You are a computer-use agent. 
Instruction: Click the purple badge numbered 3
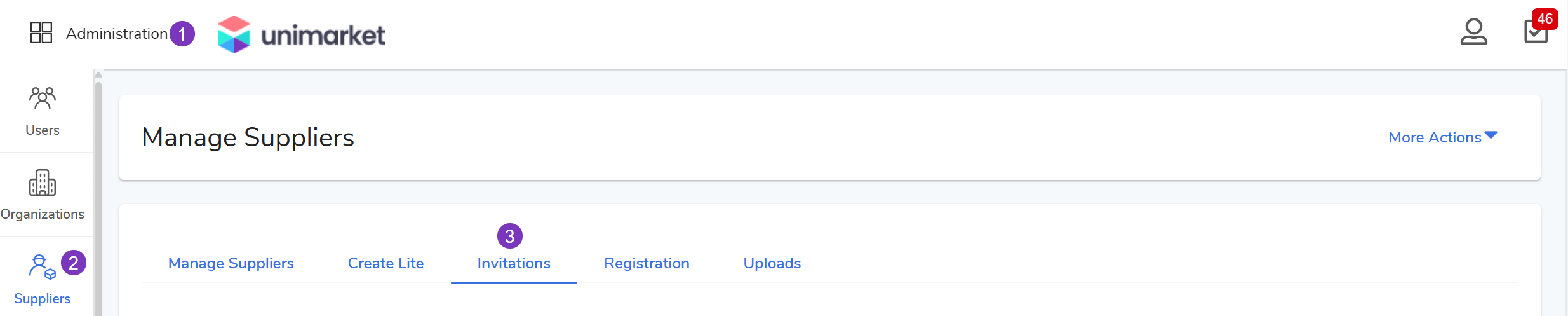510,236
